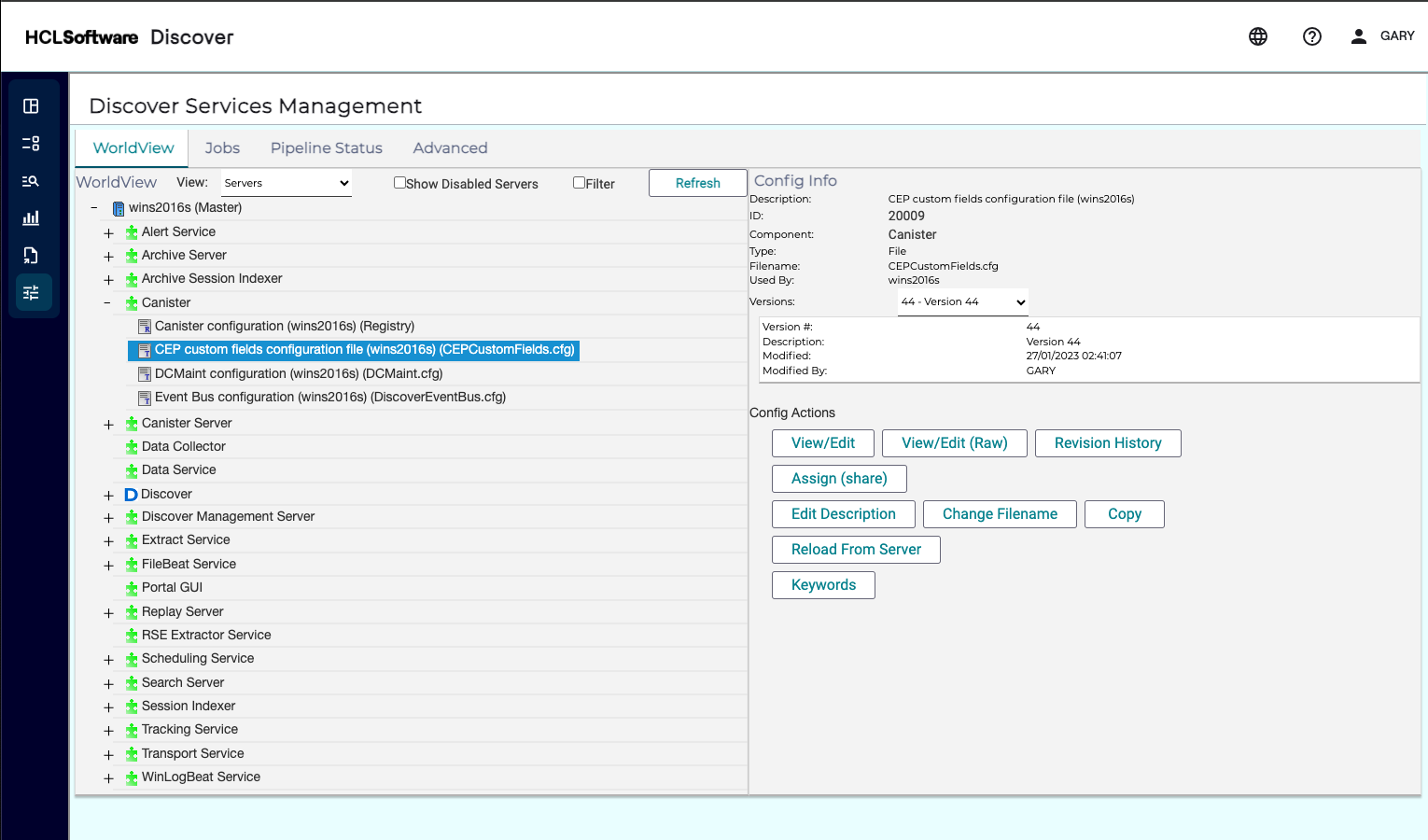
Task: Select DCMaint configuration file in tree
Action: pyautogui.click(x=298, y=373)
